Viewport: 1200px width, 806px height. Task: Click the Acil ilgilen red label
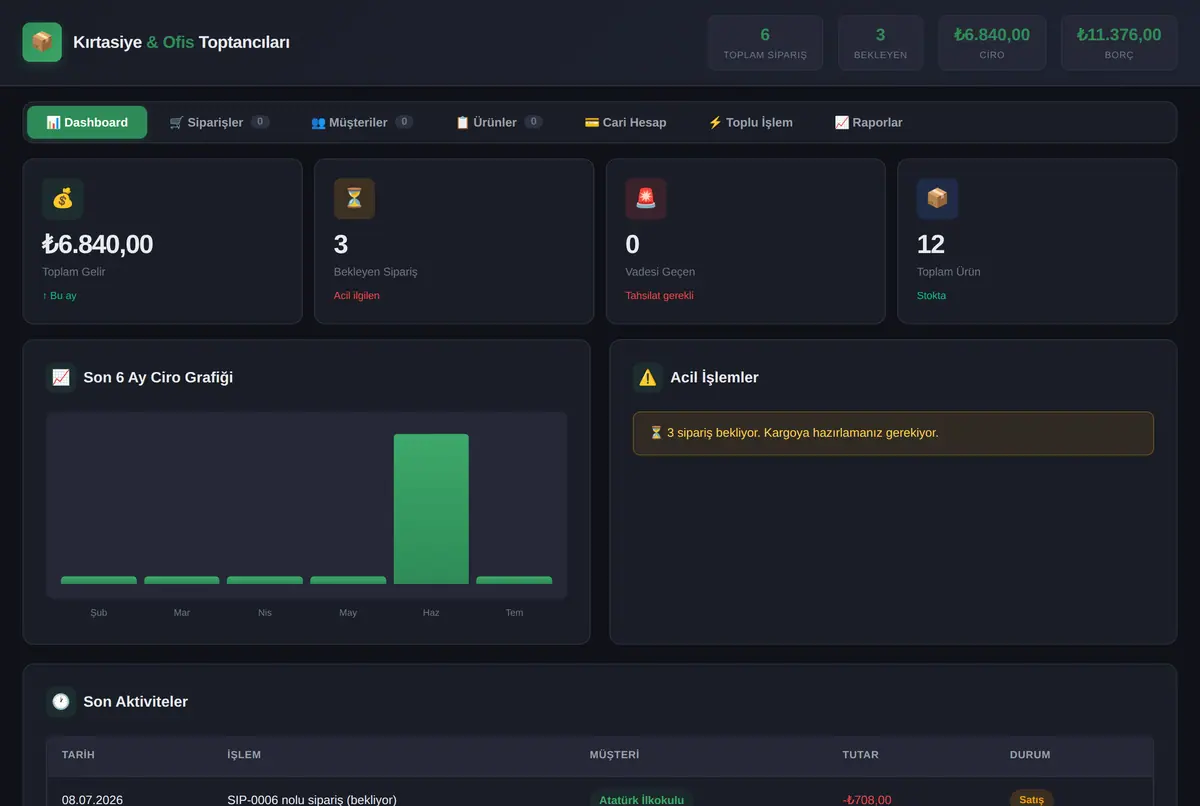[x=357, y=296]
